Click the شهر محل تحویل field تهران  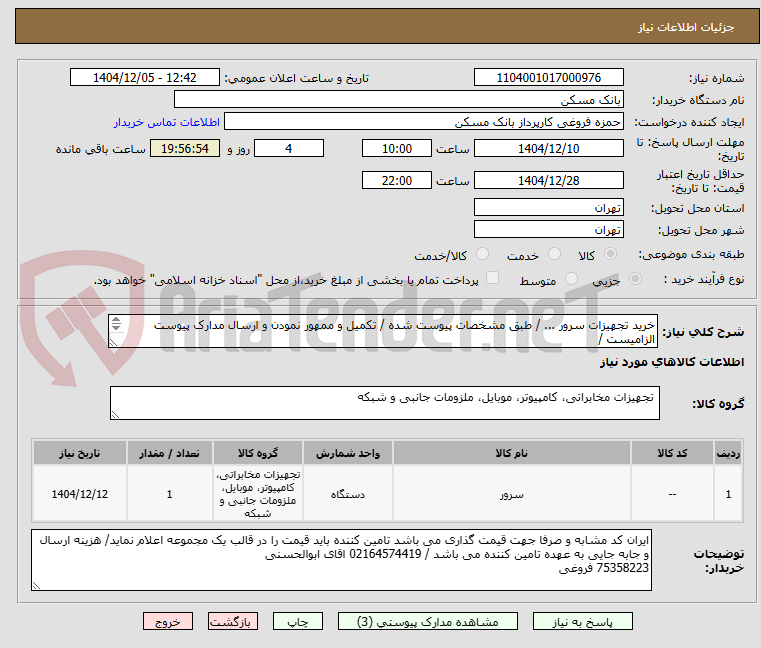tap(548, 230)
